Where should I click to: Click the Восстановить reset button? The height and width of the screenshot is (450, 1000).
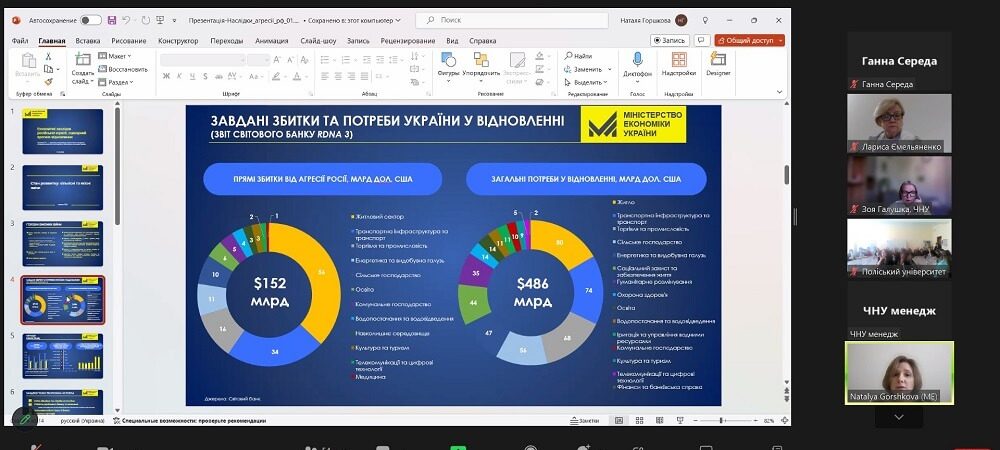(x=122, y=69)
